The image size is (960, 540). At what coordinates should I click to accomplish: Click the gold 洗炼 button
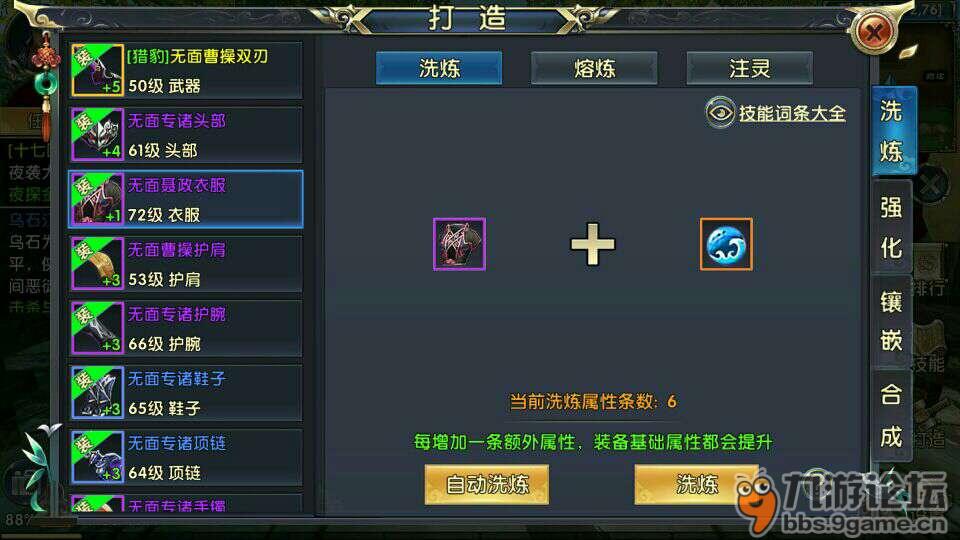coord(696,484)
